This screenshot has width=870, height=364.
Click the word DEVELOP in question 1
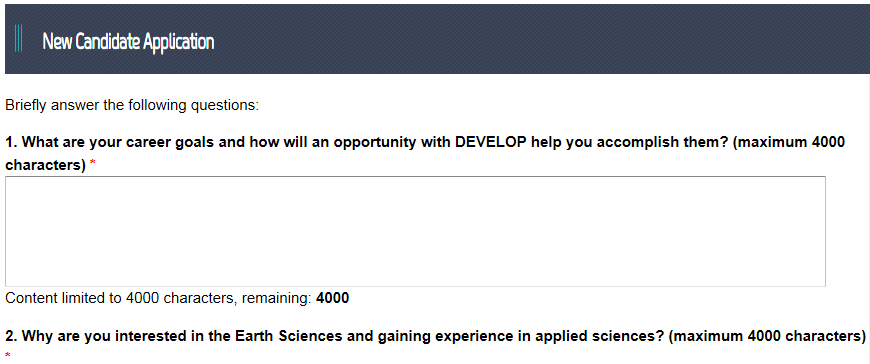[x=490, y=142]
